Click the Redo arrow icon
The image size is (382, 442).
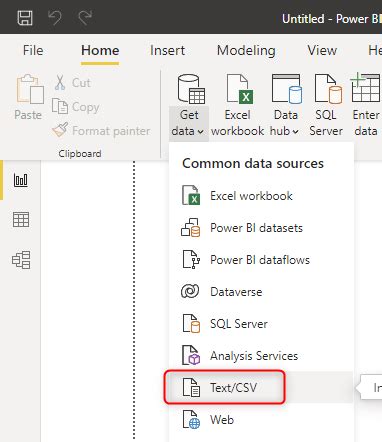[85, 18]
